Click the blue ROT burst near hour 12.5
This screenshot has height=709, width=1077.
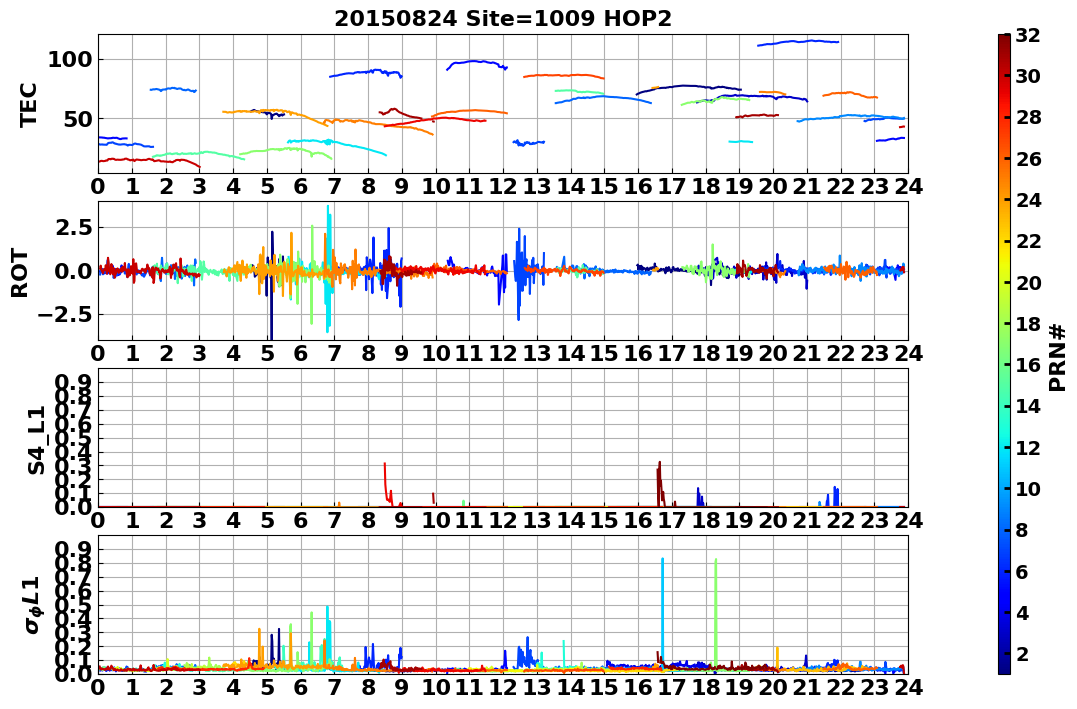point(519,273)
